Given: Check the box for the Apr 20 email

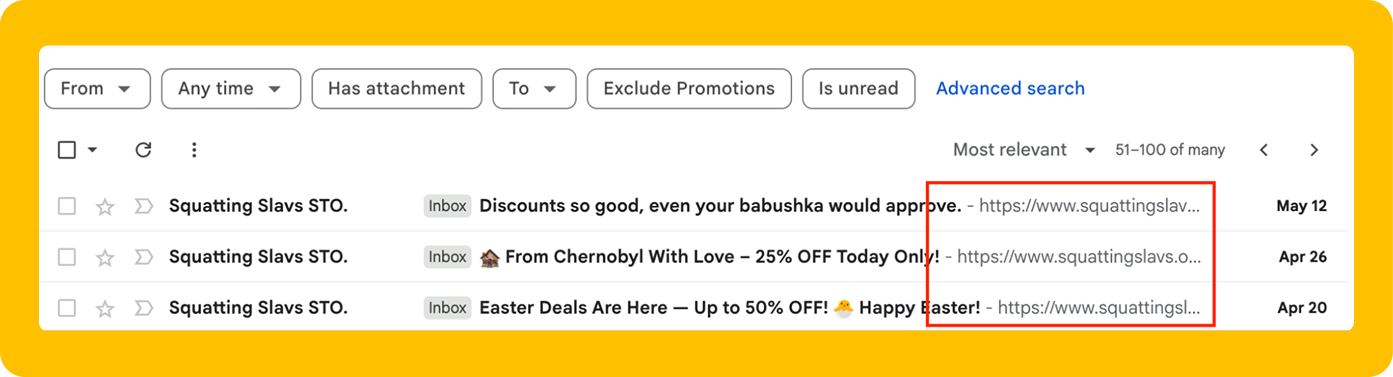Looking at the screenshot, I should 67,308.
